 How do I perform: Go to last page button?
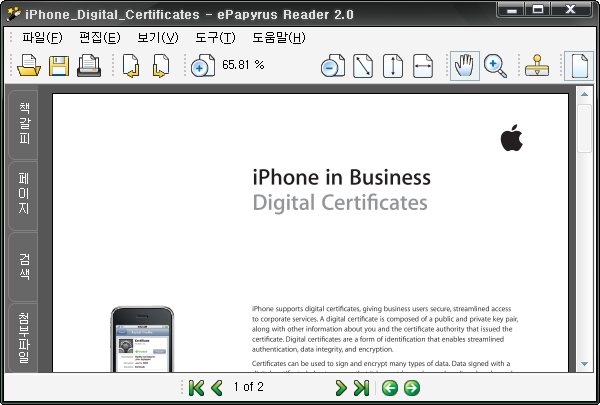click(x=361, y=388)
